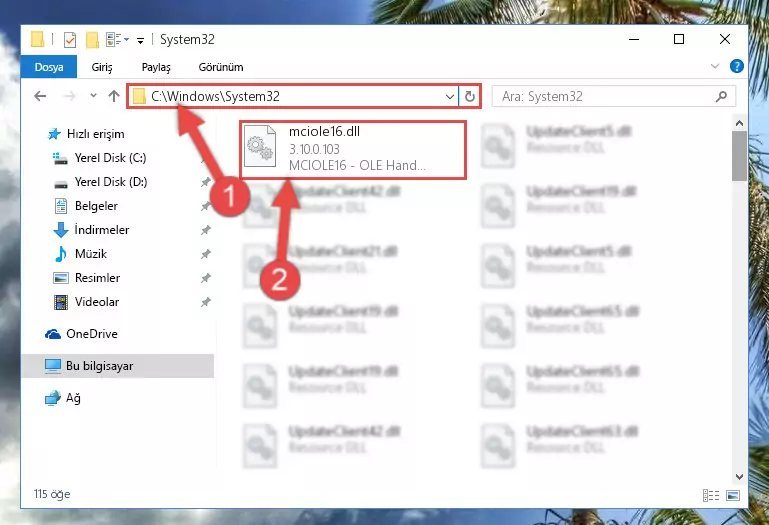Image resolution: width=769 pixels, height=525 pixels.
Task: Open Customize Quick Access Toolbar dropdown
Action: (140, 41)
